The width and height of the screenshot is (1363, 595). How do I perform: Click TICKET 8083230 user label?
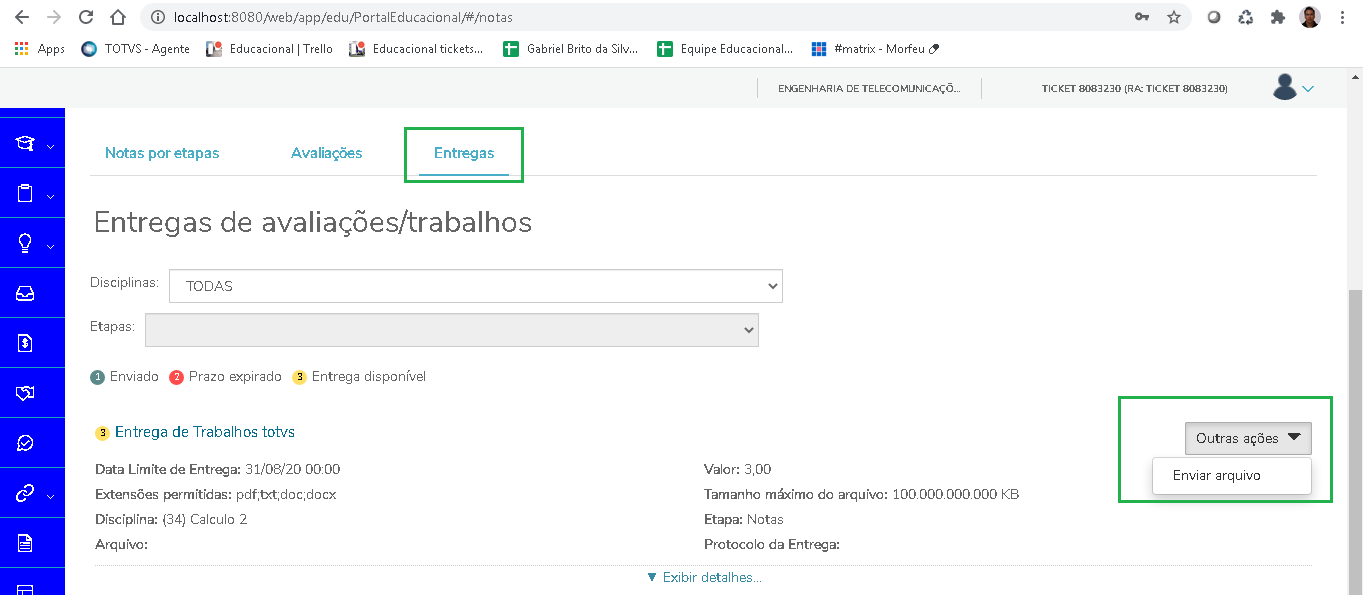click(x=1134, y=89)
